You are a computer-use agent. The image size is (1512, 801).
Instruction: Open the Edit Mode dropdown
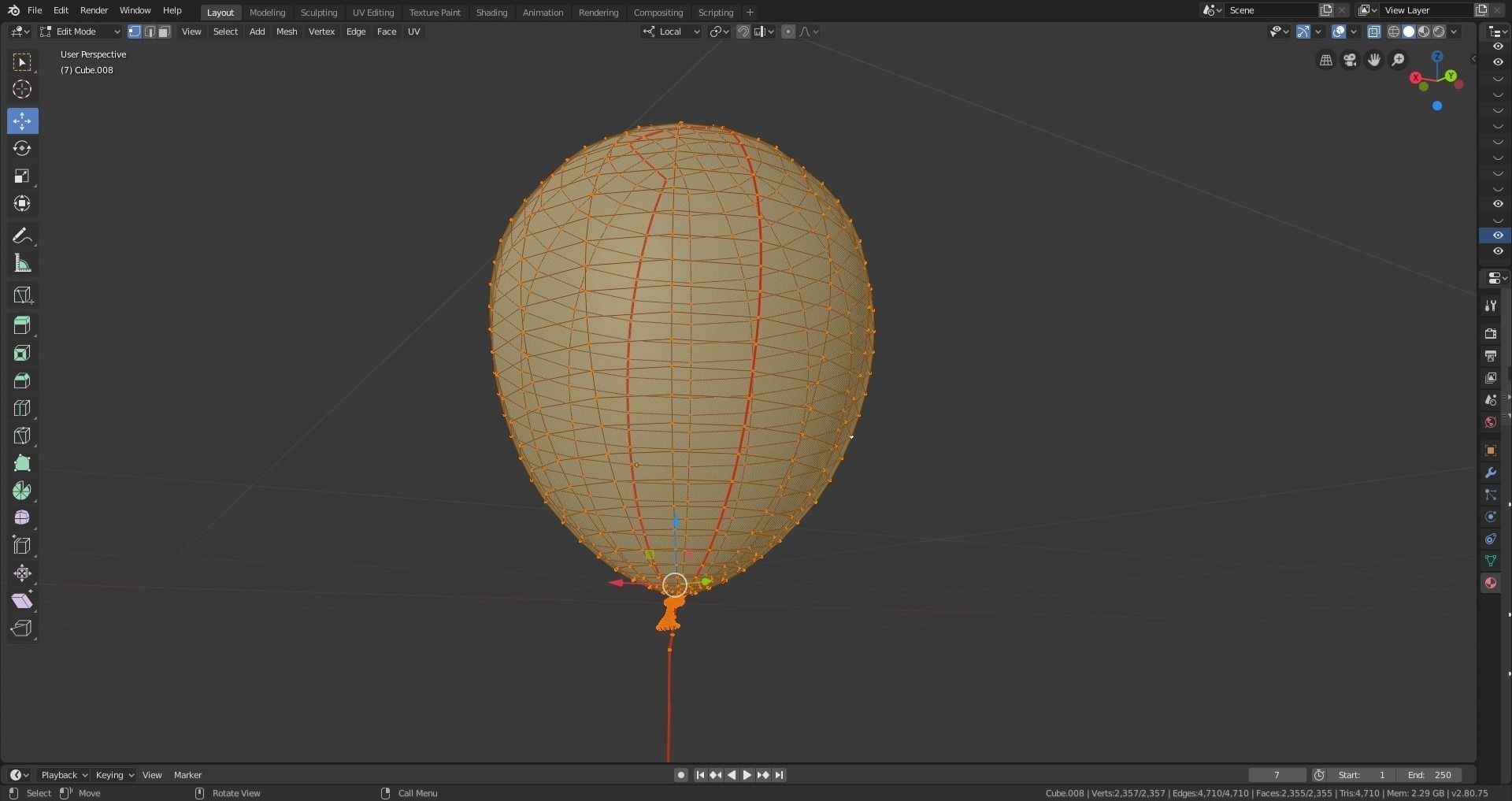[x=79, y=32]
